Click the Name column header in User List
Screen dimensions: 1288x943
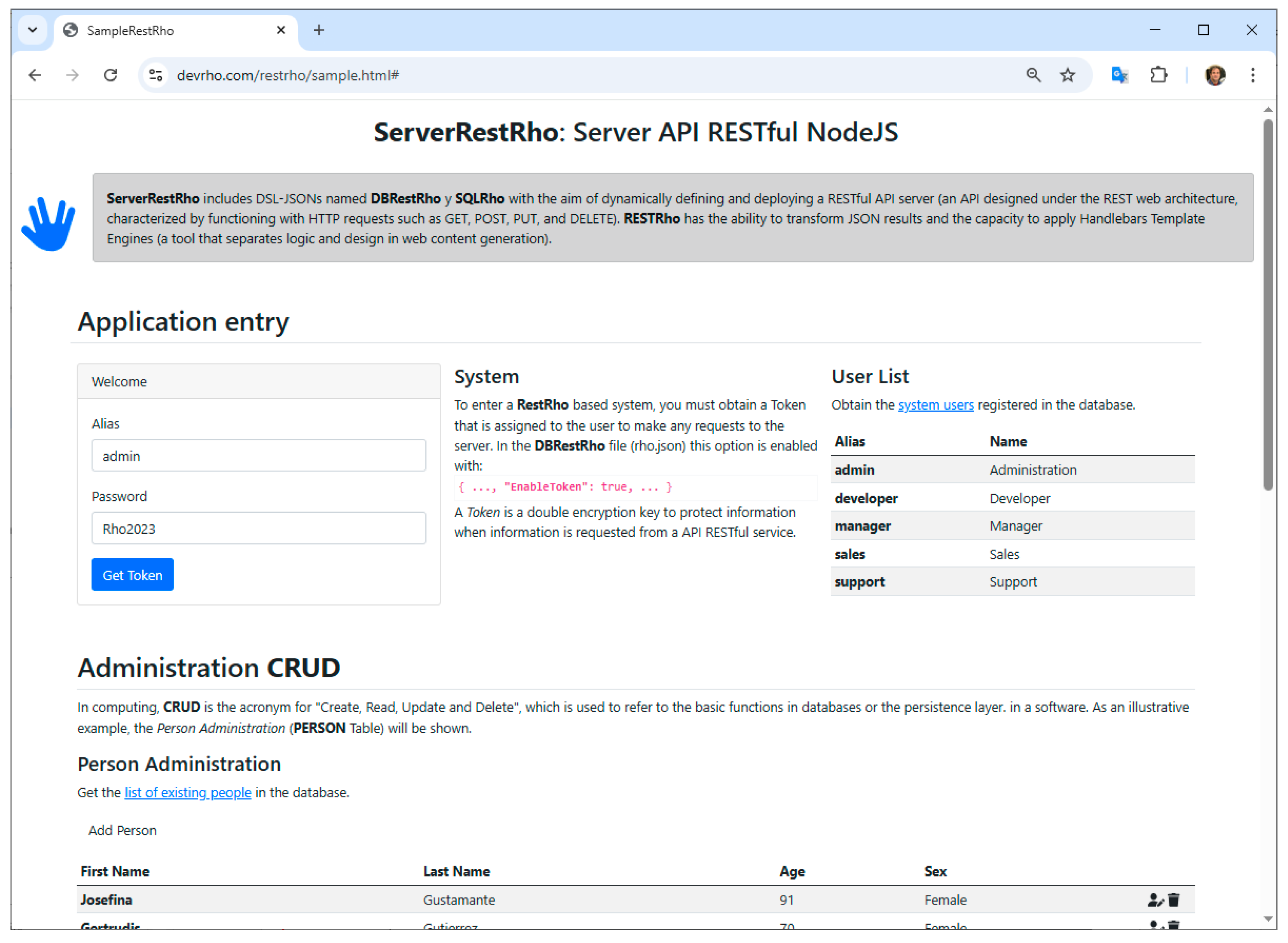[1008, 441]
